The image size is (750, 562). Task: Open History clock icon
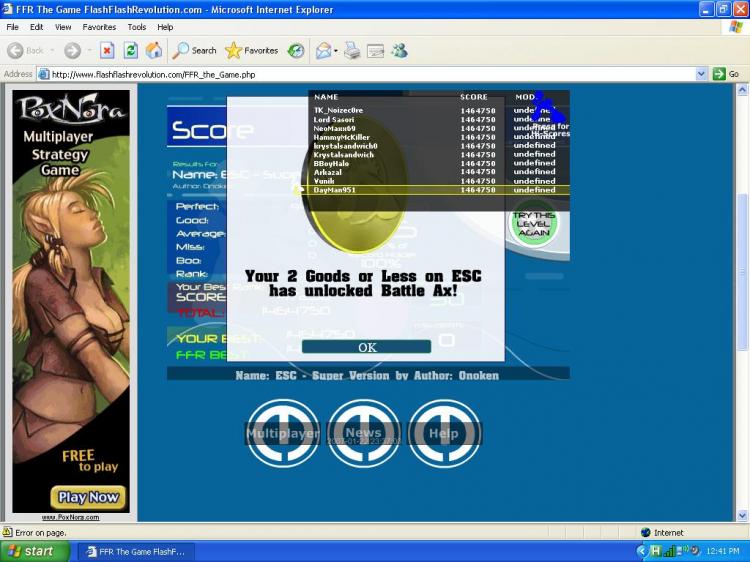pyautogui.click(x=296, y=50)
